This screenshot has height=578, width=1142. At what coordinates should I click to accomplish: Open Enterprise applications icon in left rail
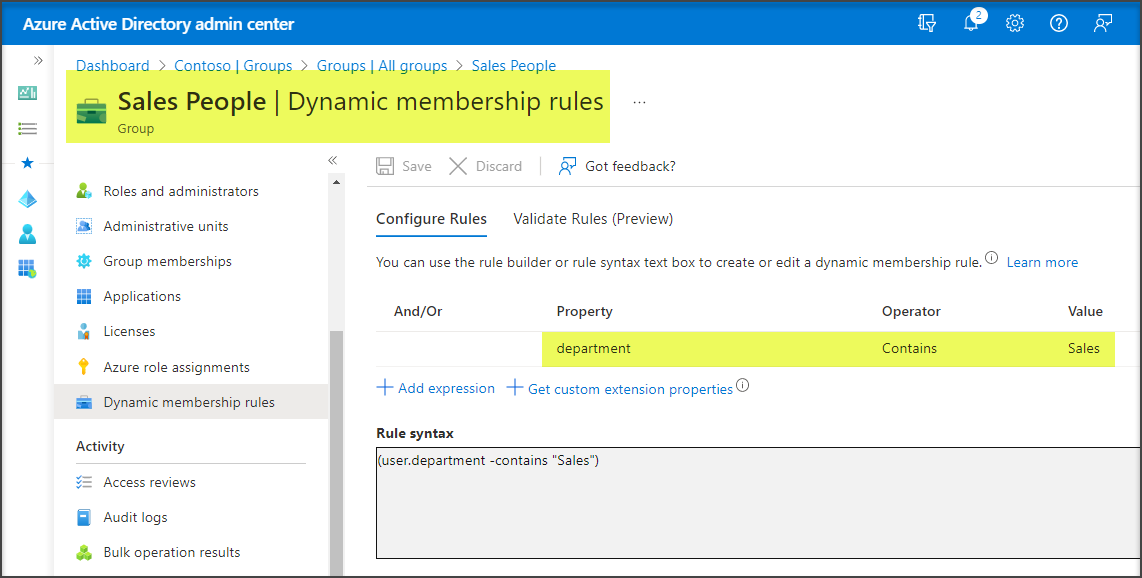[27, 268]
